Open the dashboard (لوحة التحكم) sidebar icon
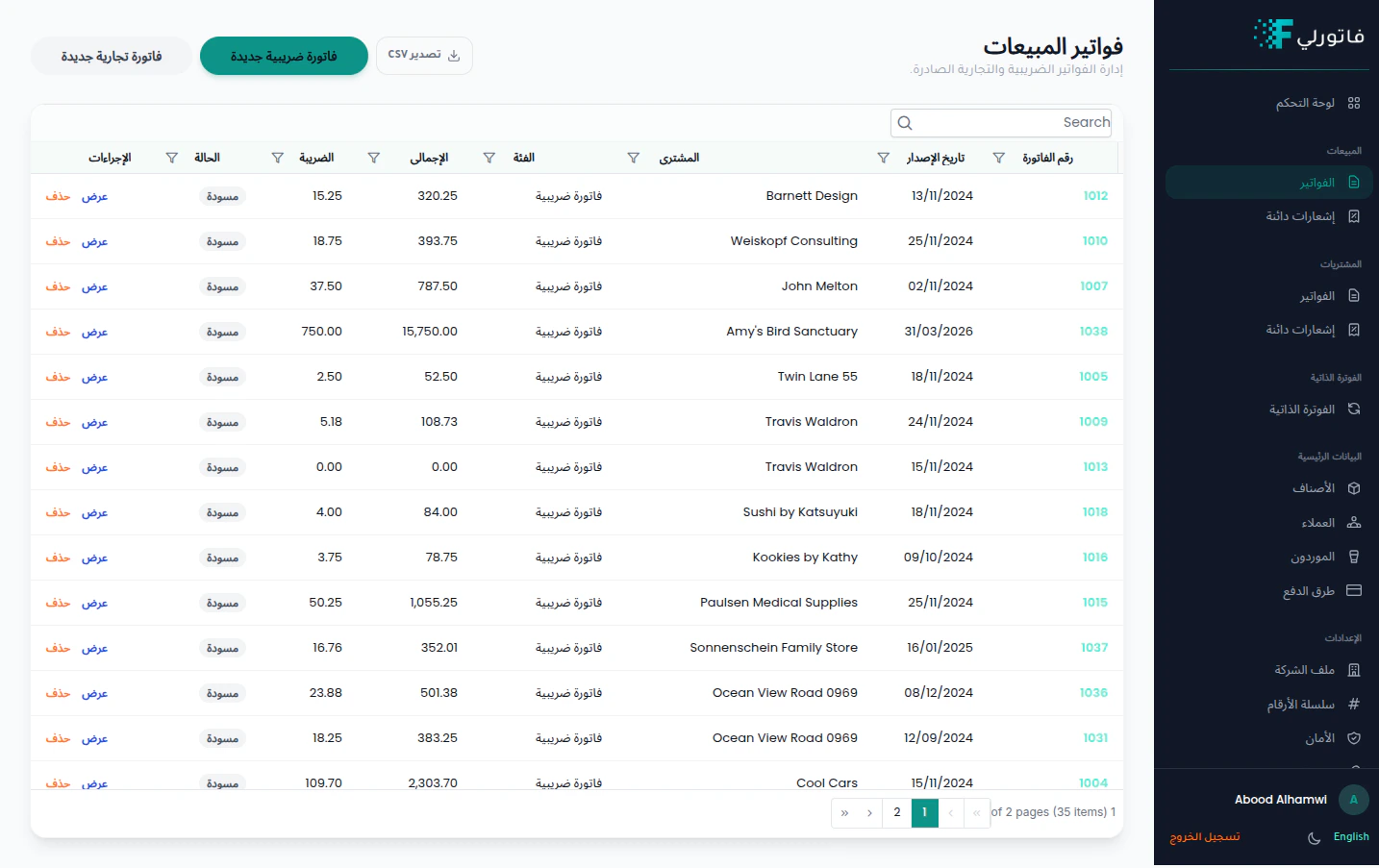 pos(1354,103)
